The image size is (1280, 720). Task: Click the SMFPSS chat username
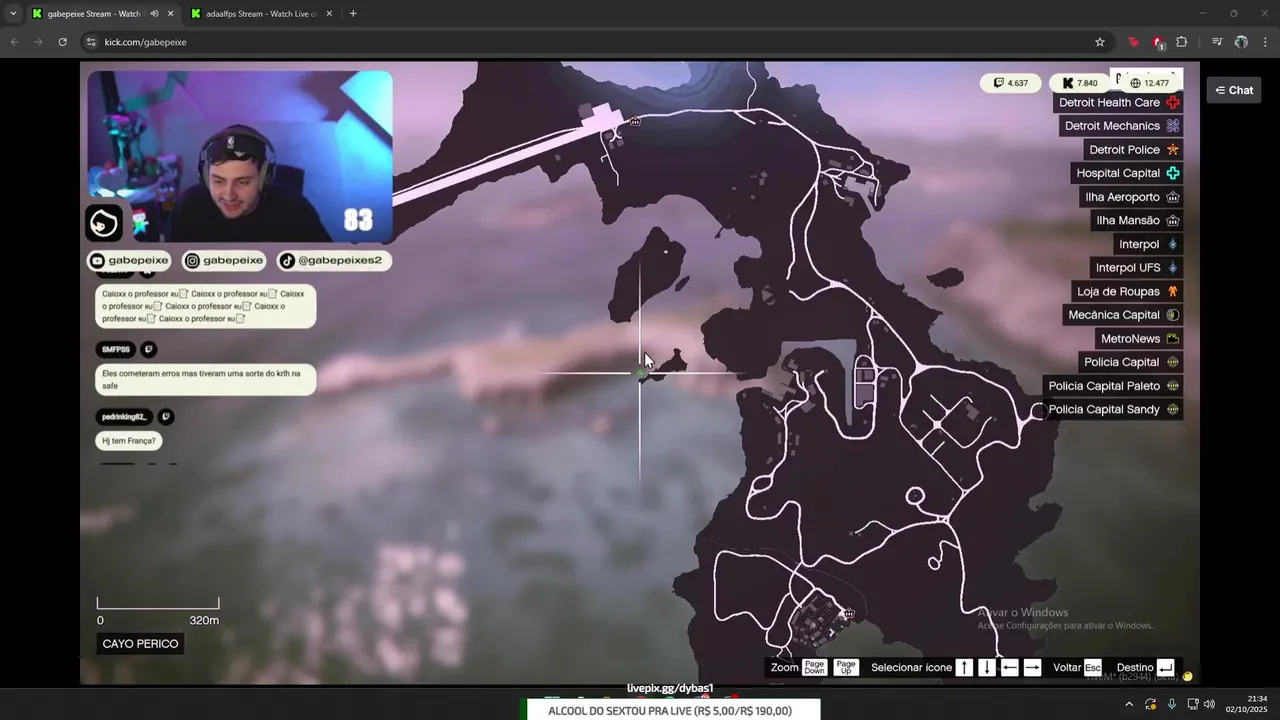coord(115,349)
